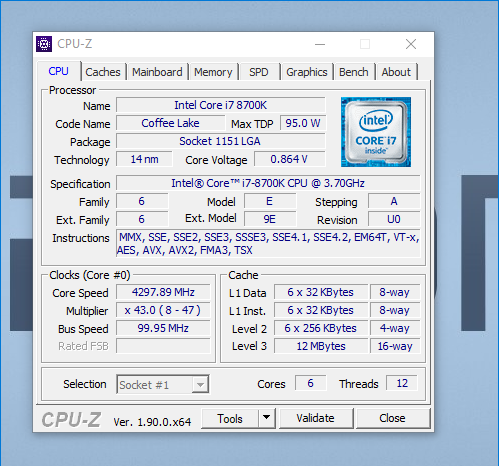The width and height of the screenshot is (499, 466).
Task: Minimize the CPU-Z window
Action: click(x=320, y=44)
